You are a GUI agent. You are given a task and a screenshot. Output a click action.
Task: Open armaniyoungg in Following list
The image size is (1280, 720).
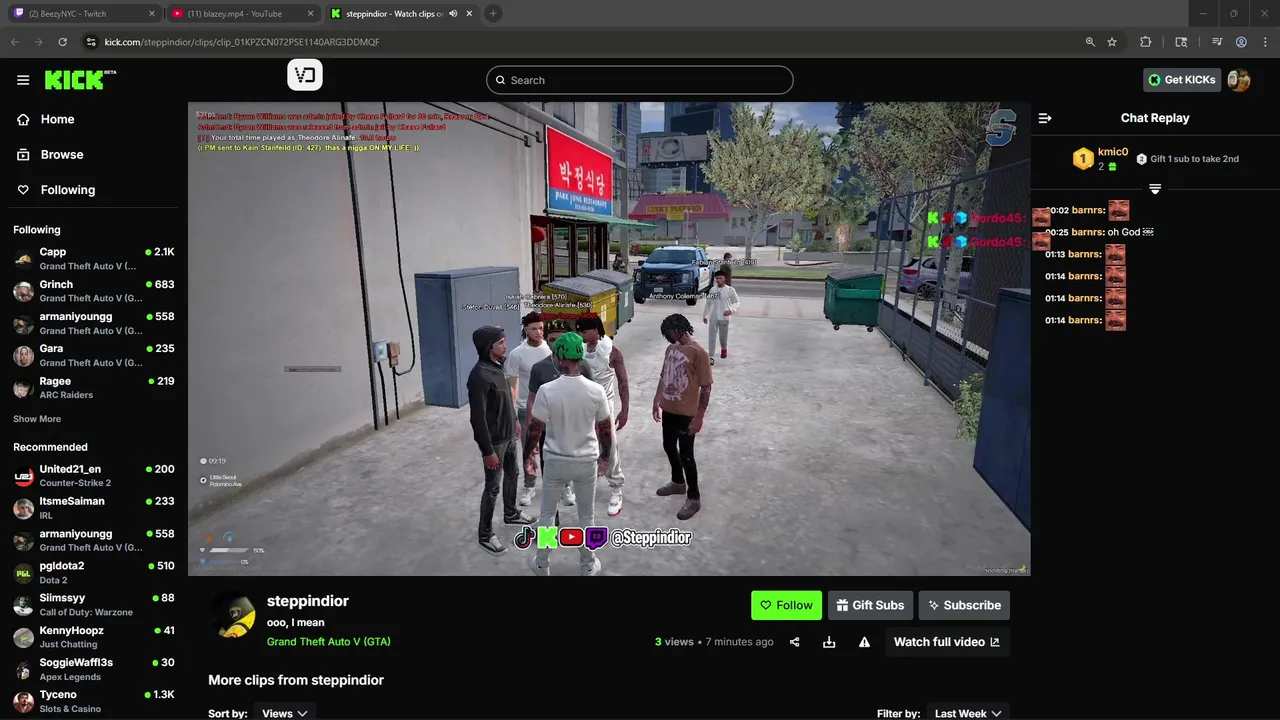[x=93, y=323]
